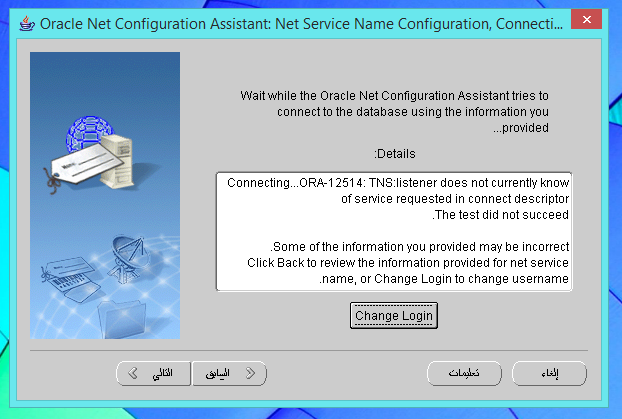Click the double-arrow icon beside التالي
Viewport: 622px width, 419px height.
tap(132, 373)
